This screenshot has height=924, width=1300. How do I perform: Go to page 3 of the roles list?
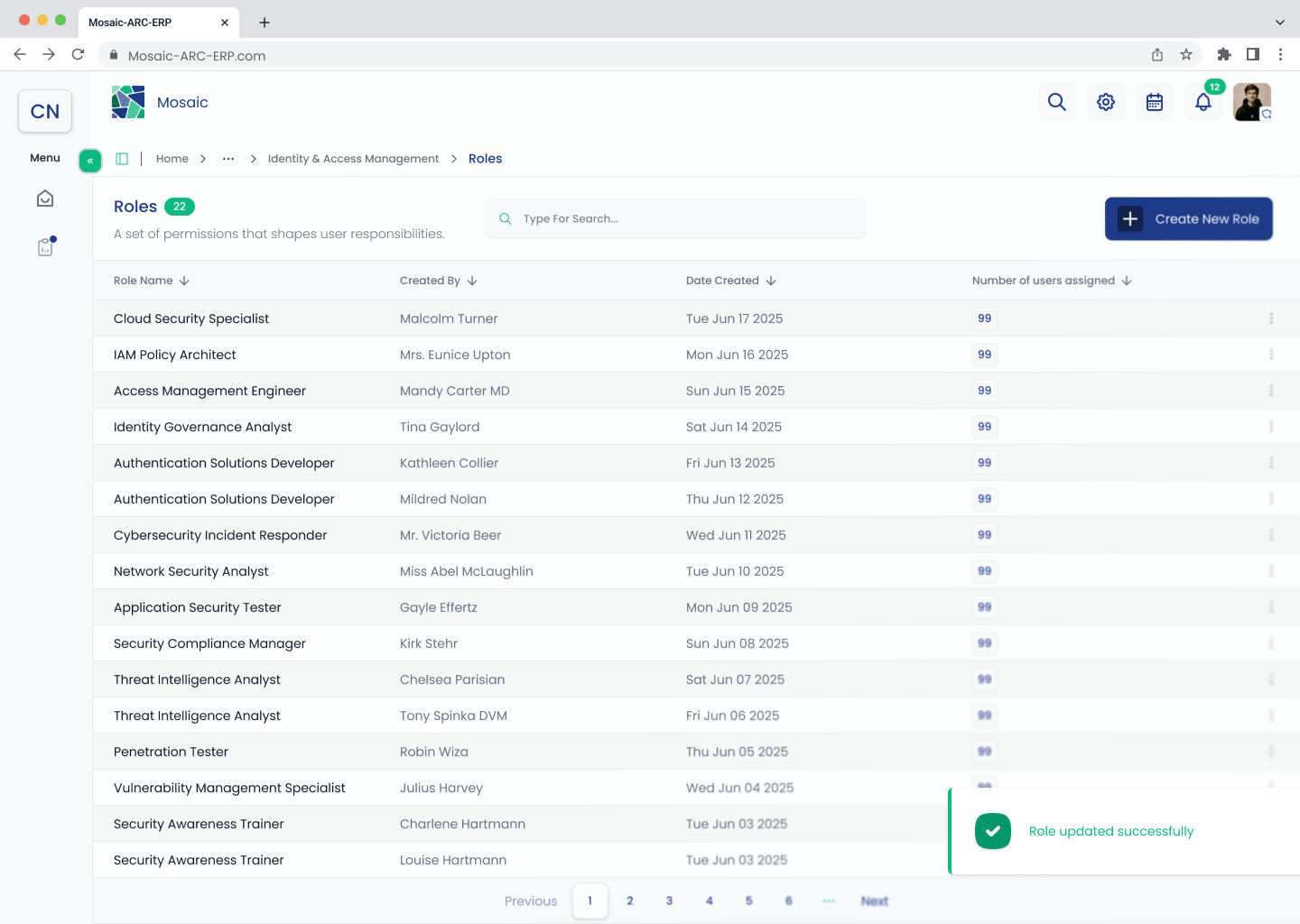point(669,901)
